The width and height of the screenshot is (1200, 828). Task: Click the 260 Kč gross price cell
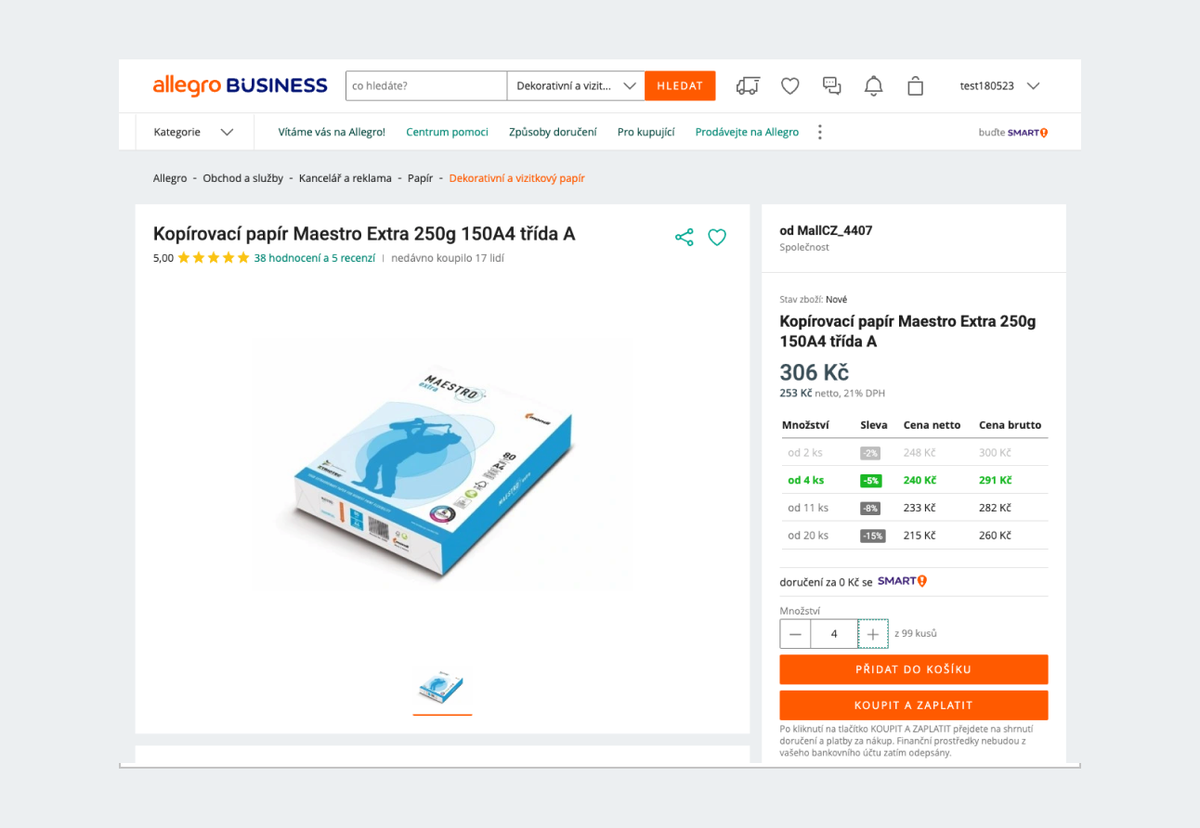(995, 535)
